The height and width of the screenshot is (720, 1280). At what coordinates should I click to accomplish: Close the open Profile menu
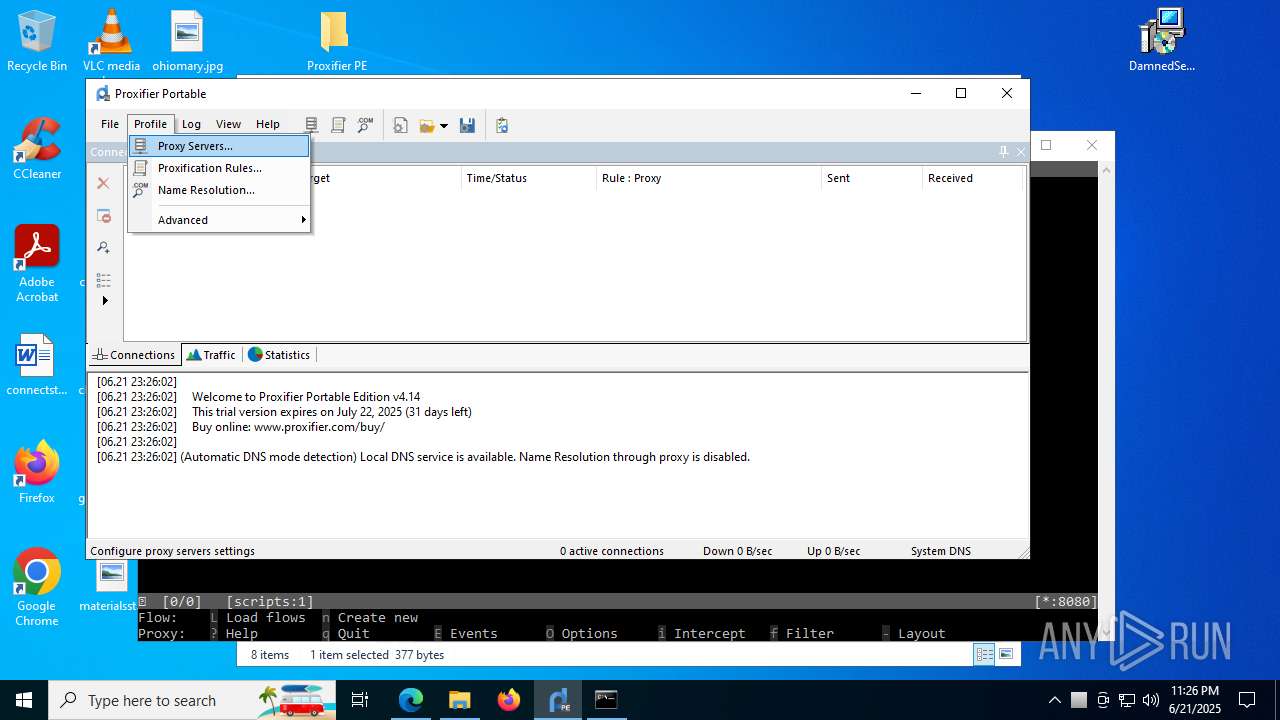pyautogui.click(x=150, y=124)
